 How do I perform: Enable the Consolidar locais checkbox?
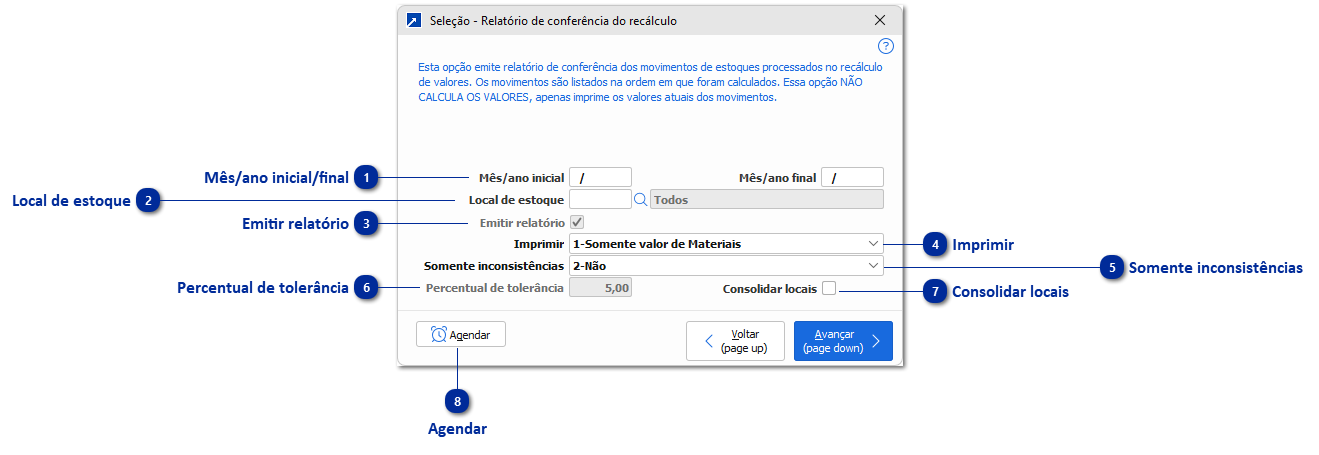coord(829,289)
